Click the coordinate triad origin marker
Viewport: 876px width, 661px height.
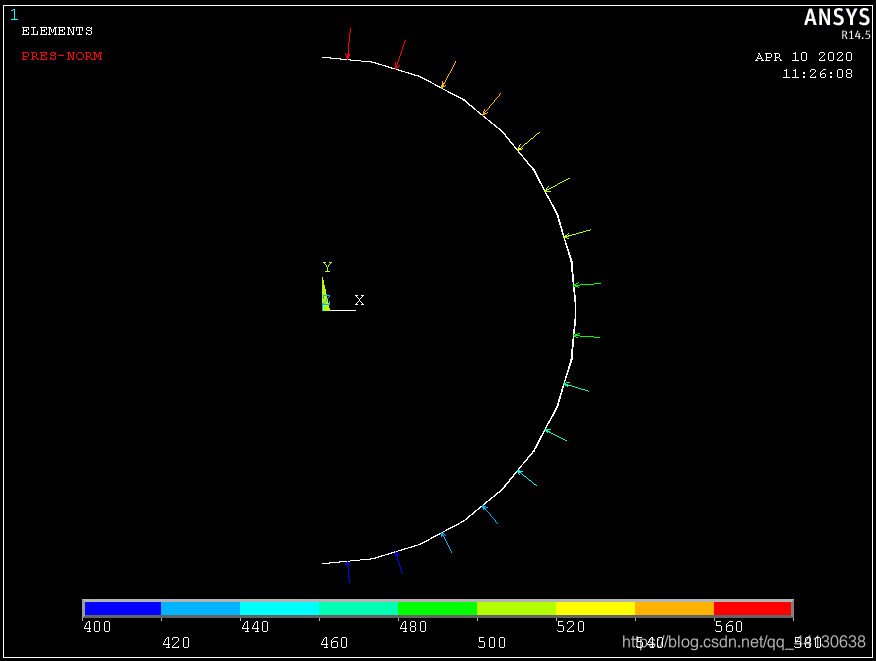[326, 307]
